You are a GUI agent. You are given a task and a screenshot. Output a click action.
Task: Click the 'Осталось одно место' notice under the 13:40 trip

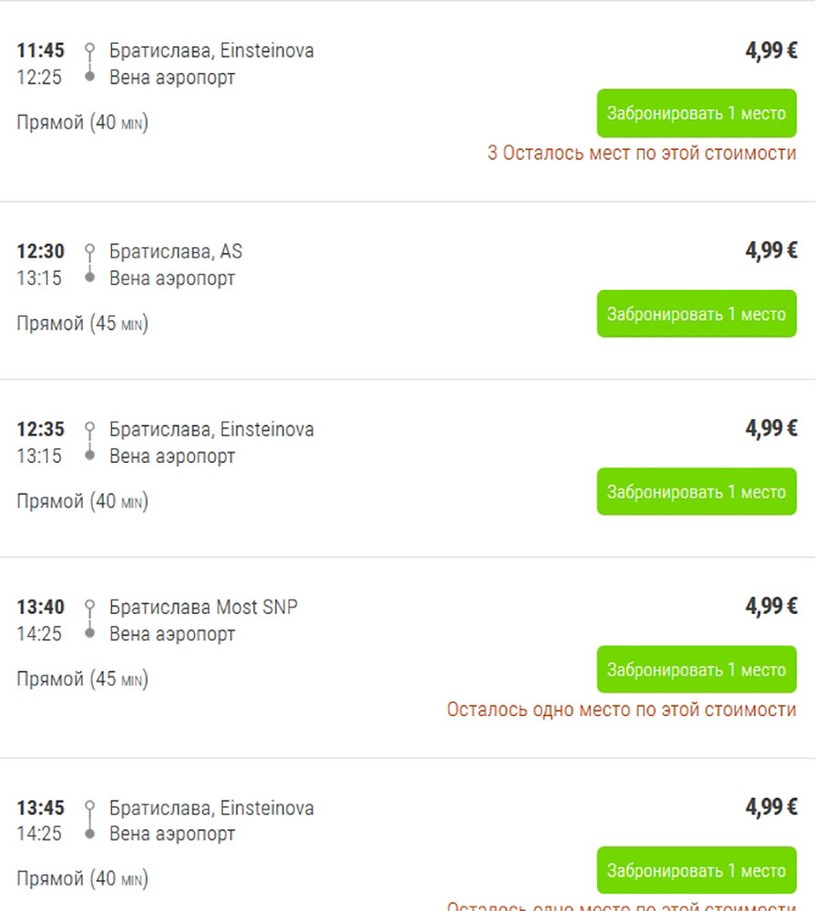(621, 710)
